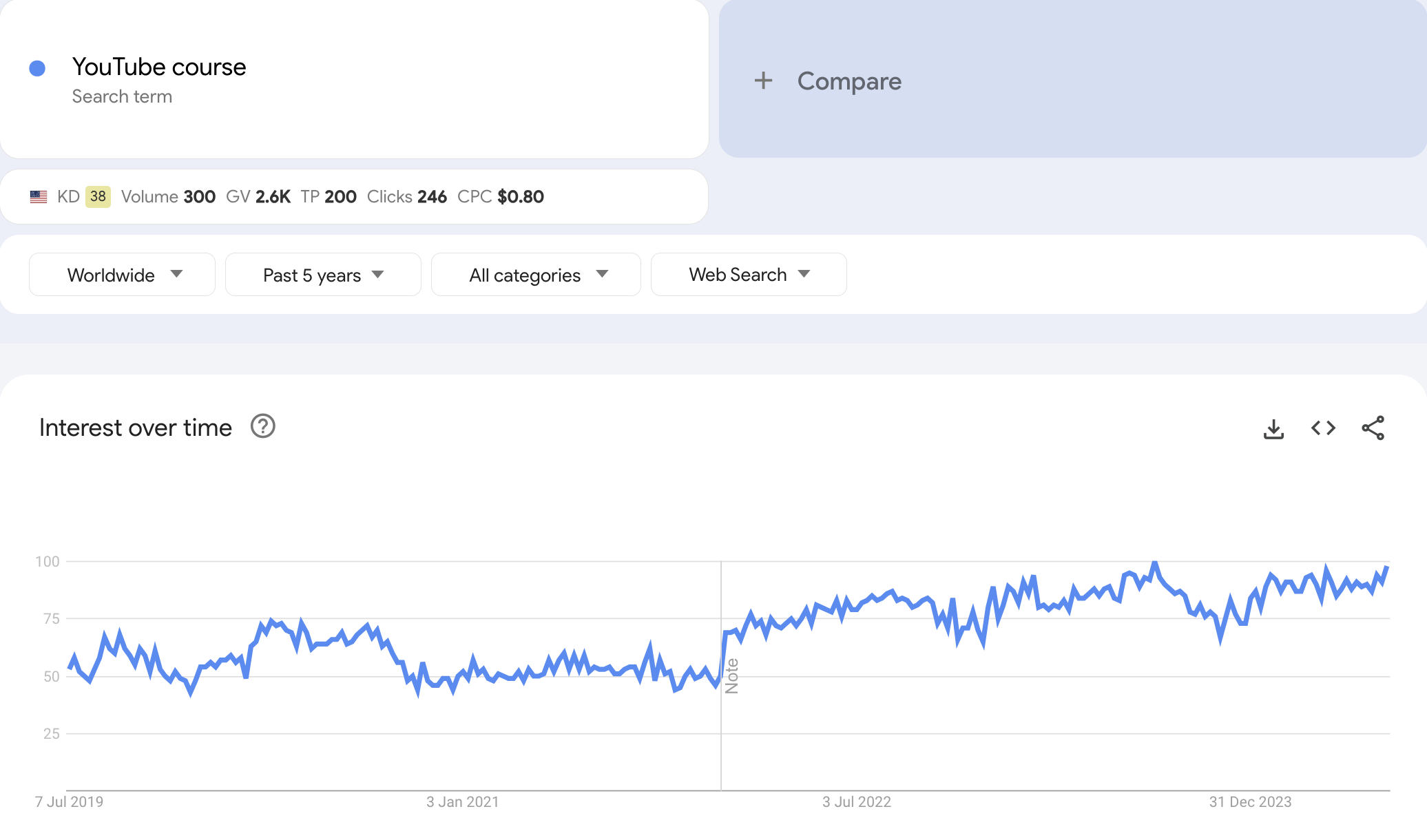Download the Interest over time data
The image size is (1427, 840).
[x=1273, y=428]
